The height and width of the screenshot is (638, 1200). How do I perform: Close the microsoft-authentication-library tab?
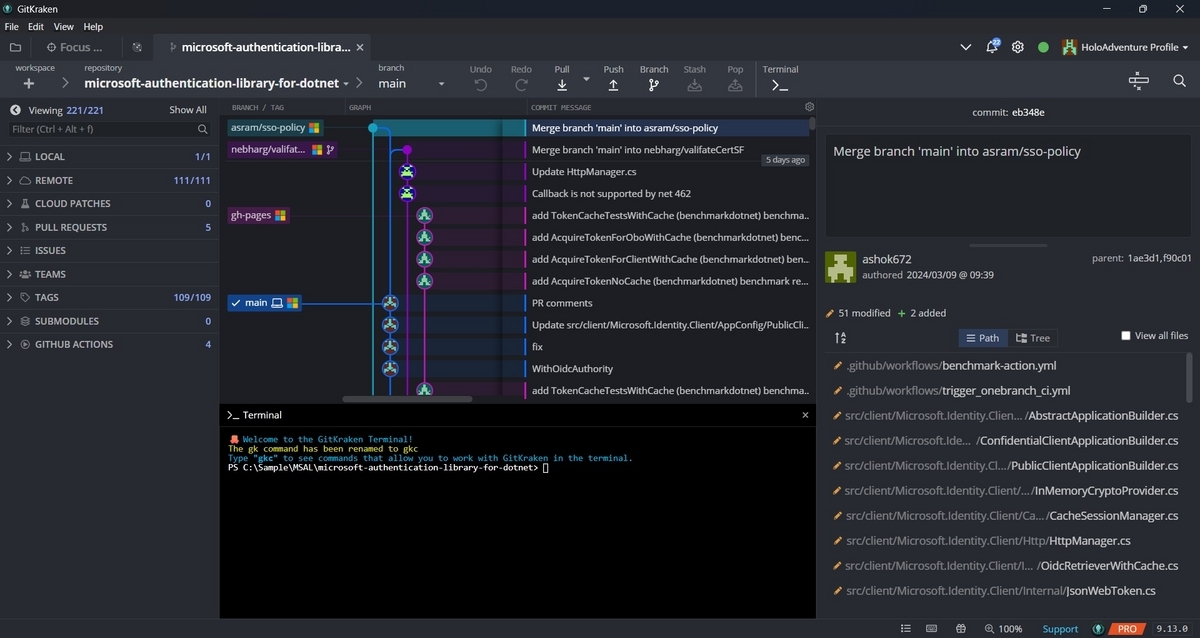click(360, 47)
